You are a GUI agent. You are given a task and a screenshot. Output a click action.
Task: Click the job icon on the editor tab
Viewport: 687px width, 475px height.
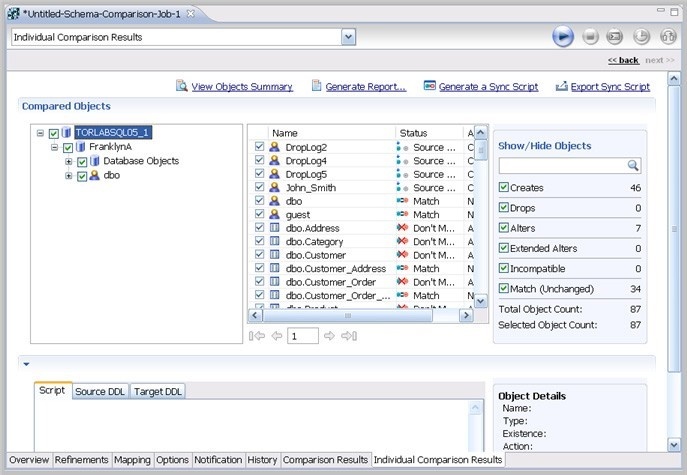pyautogui.click(x=14, y=14)
